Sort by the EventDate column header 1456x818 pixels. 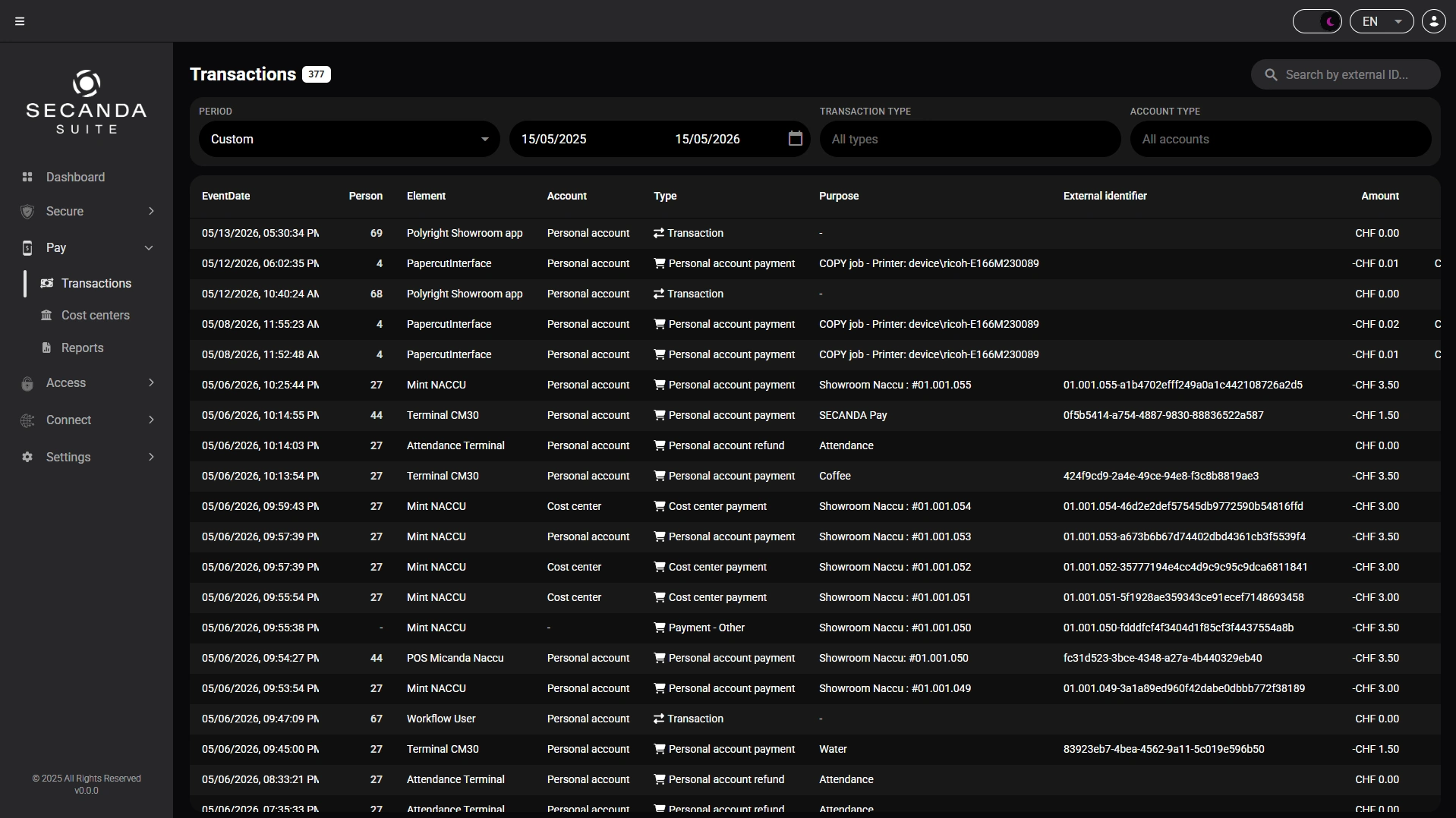tap(225, 196)
